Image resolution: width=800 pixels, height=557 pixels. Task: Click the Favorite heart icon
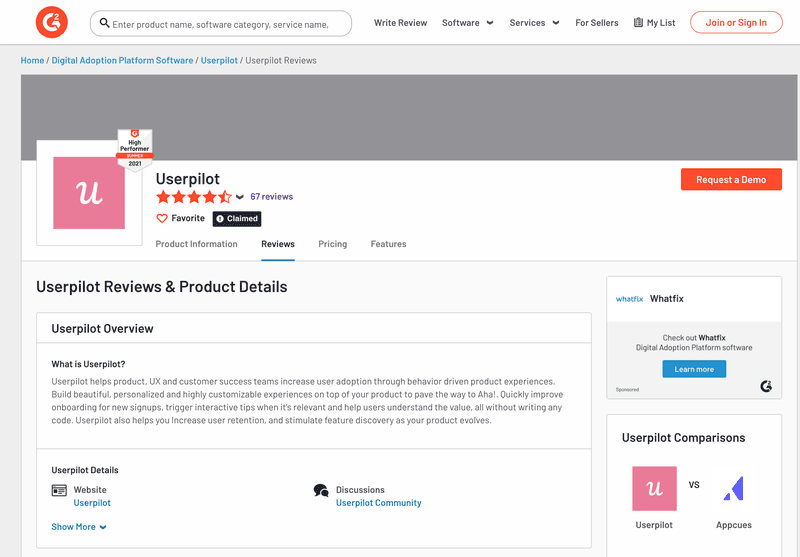tap(162, 218)
